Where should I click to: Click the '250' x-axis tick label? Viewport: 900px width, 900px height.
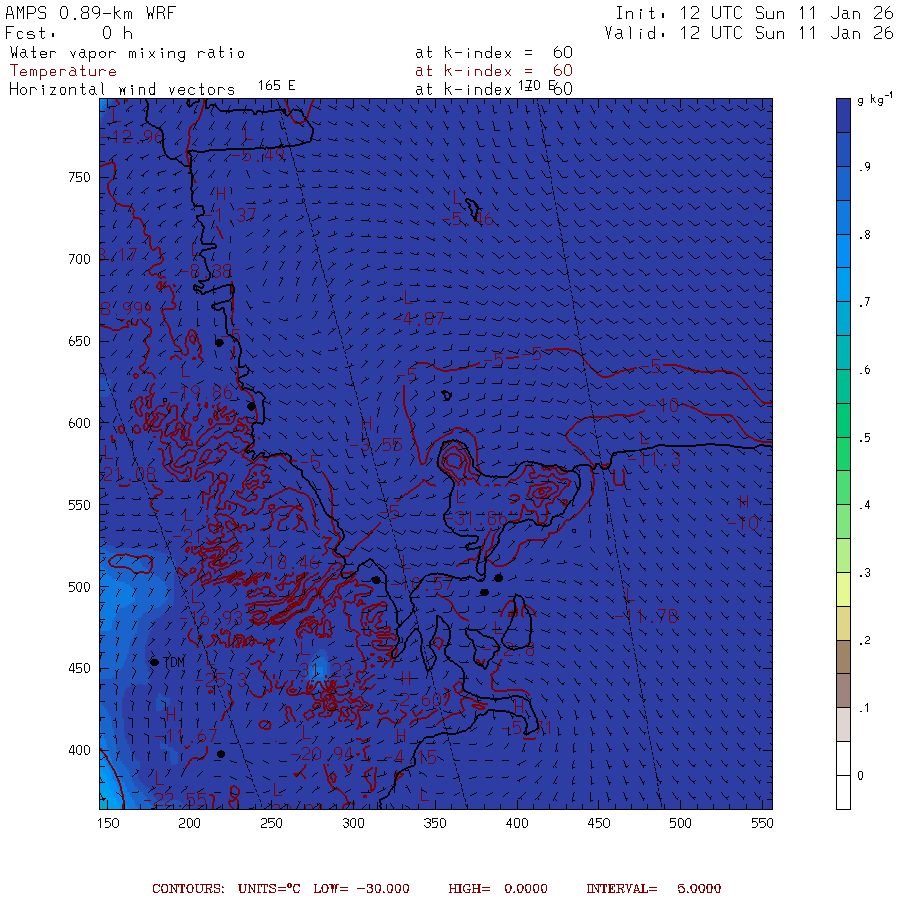(x=271, y=823)
